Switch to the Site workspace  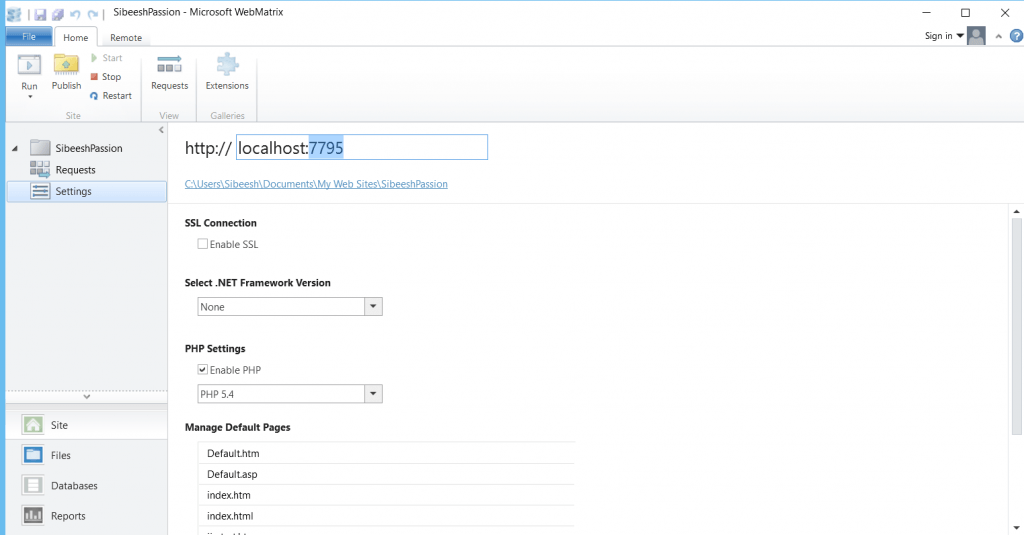(86, 425)
